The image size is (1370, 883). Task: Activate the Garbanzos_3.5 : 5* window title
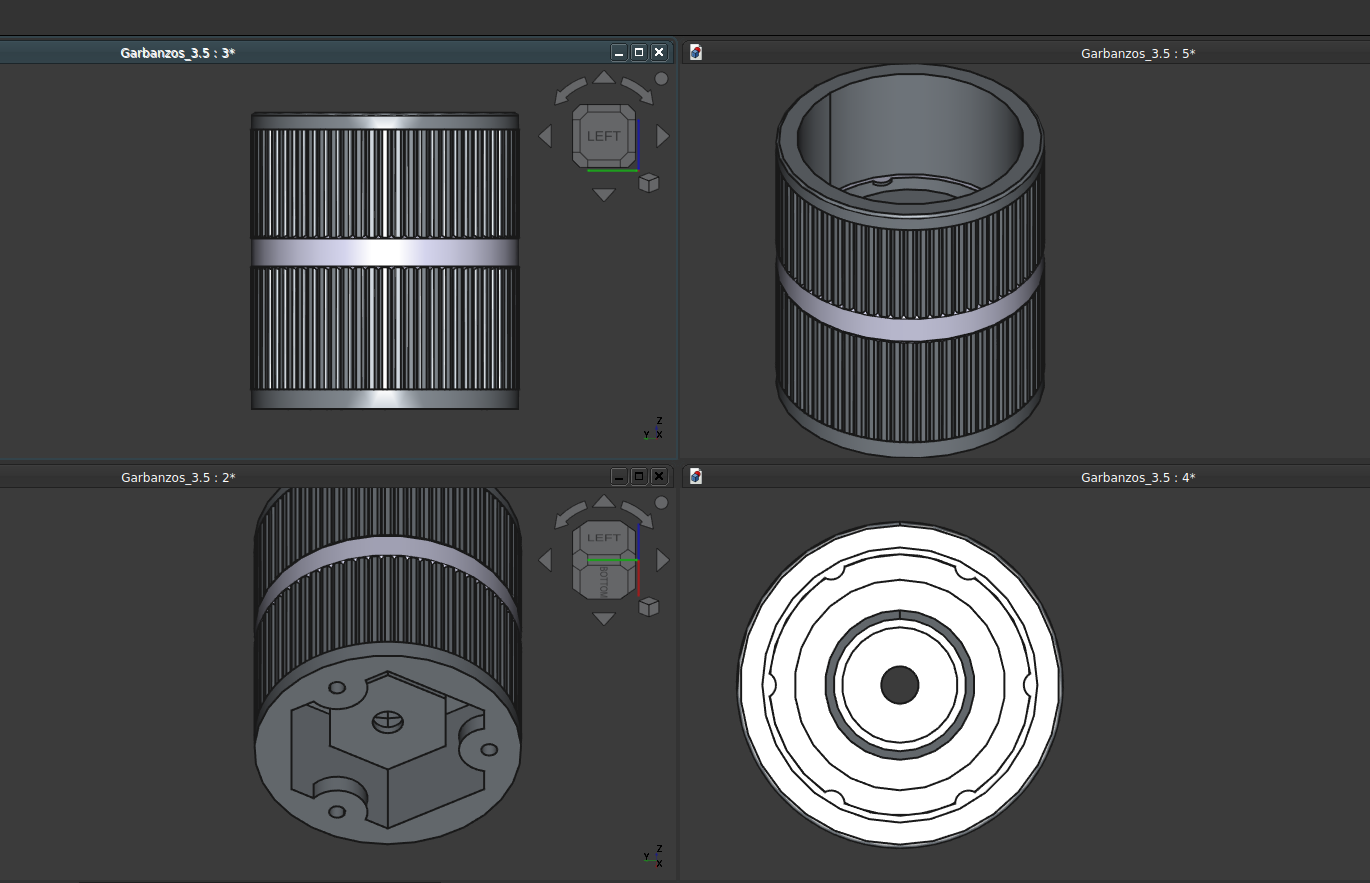pyautogui.click(x=1138, y=53)
